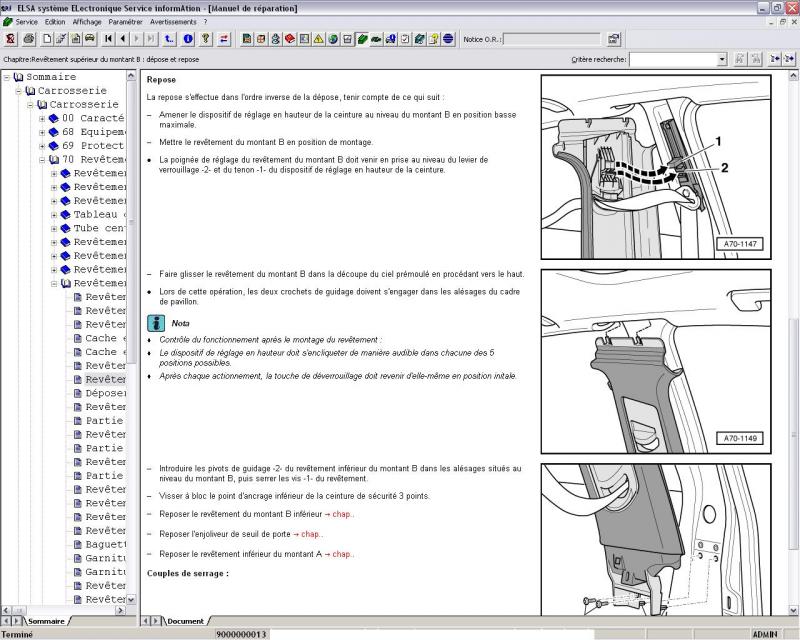Click the green figure toolbar icon
The image size is (800, 640).
[275, 39]
